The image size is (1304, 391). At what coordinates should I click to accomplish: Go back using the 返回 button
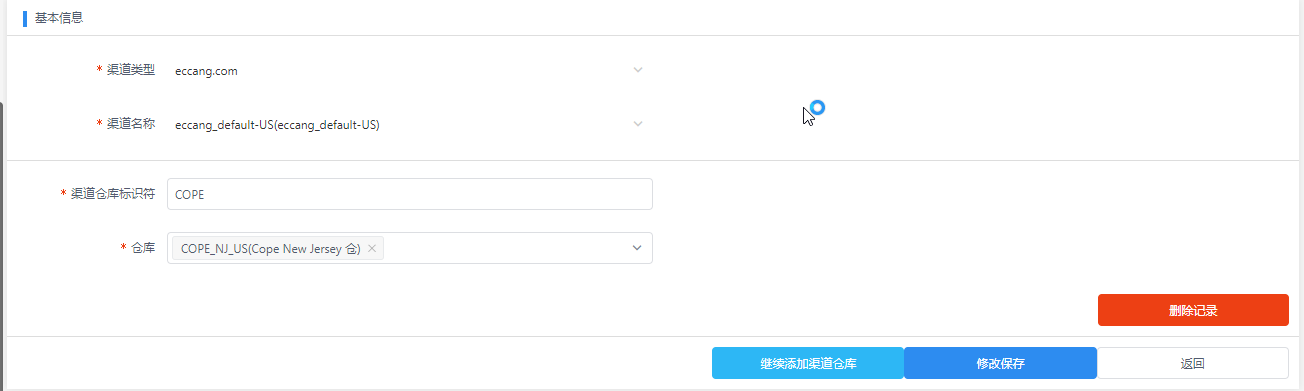(x=1192, y=363)
